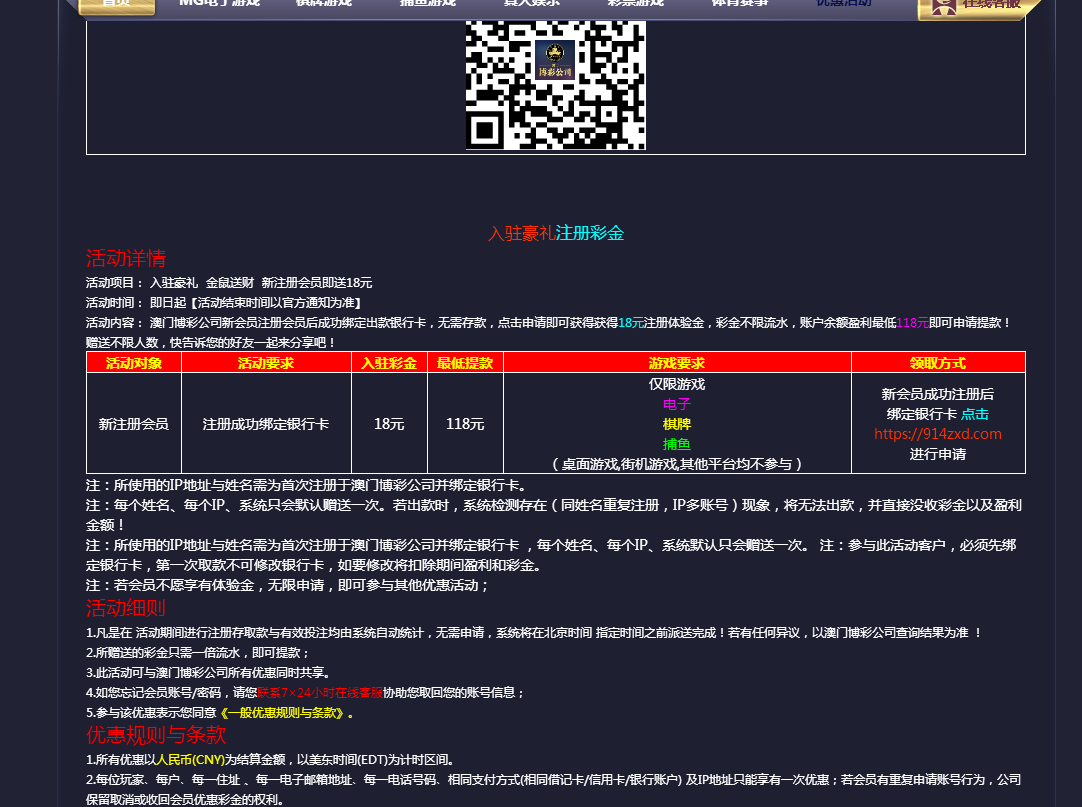The width and height of the screenshot is (1082, 807).
Task: Click the 活动时间 即日起 line
Action: coord(224,302)
